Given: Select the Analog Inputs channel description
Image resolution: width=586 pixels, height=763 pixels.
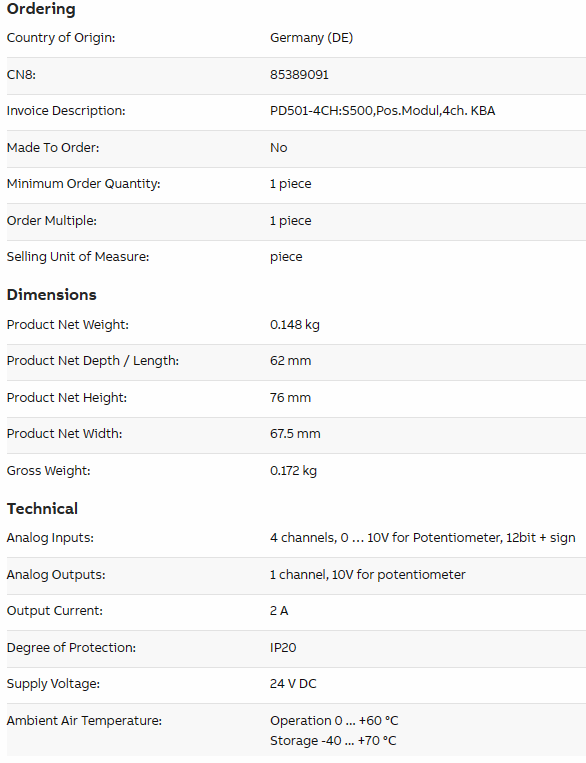Looking at the screenshot, I should coord(422,538).
